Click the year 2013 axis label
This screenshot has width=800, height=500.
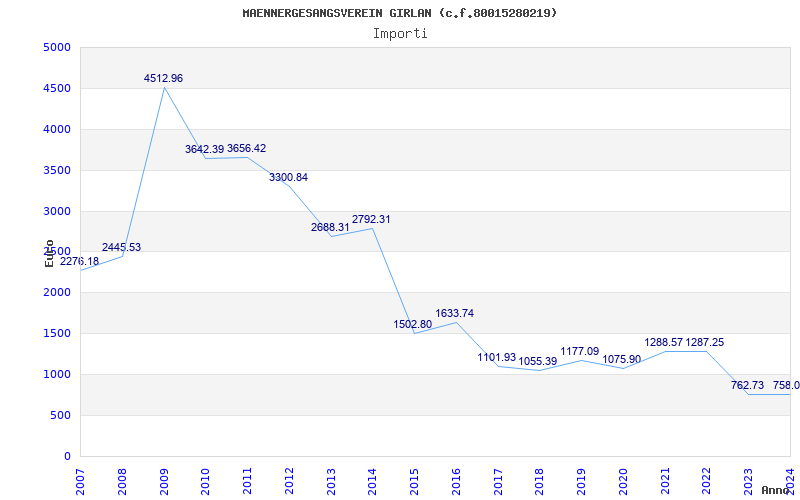coord(331,481)
